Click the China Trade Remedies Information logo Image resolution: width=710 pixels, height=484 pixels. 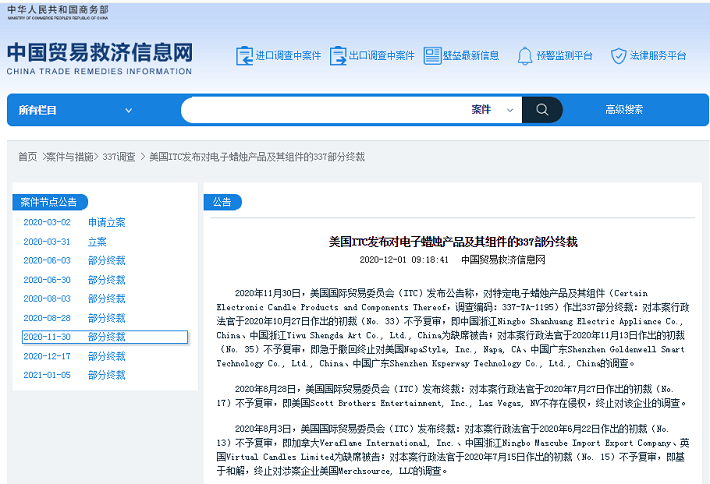point(100,58)
